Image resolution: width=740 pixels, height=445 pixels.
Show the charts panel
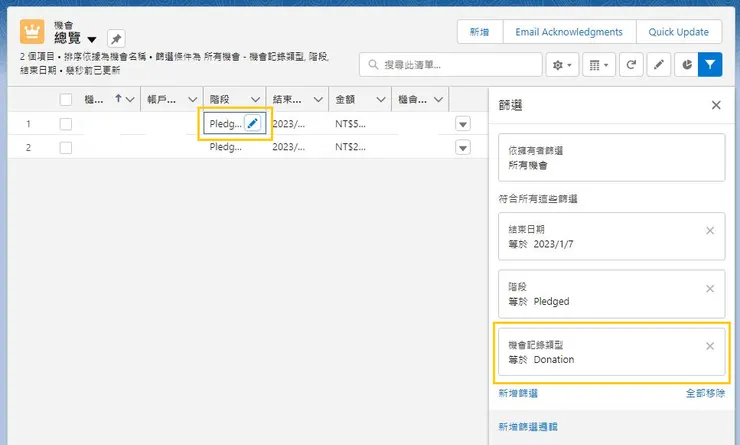point(687,65)
